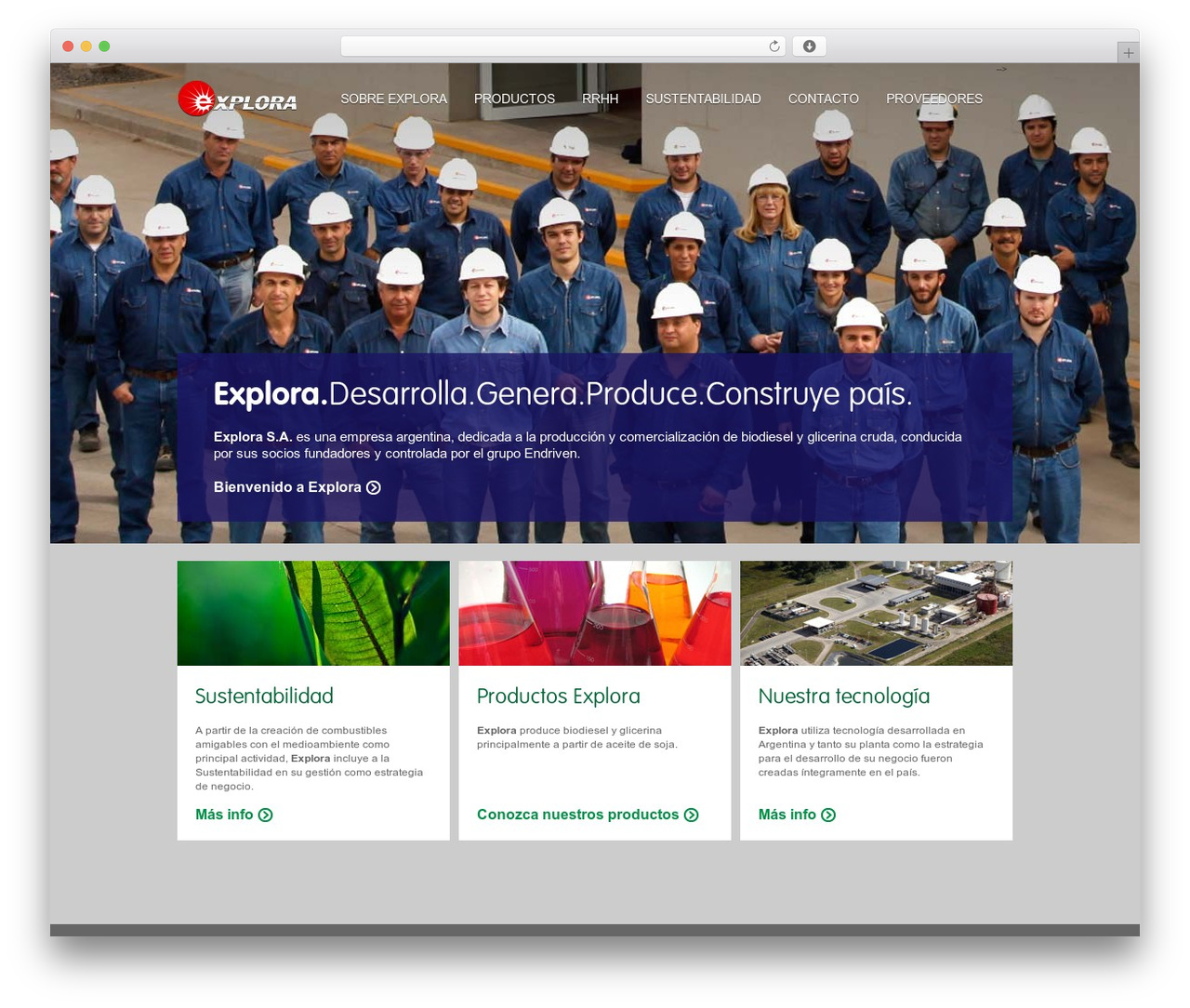Click the arrow icon beside Bienvenido a Explora

point(374,487)
